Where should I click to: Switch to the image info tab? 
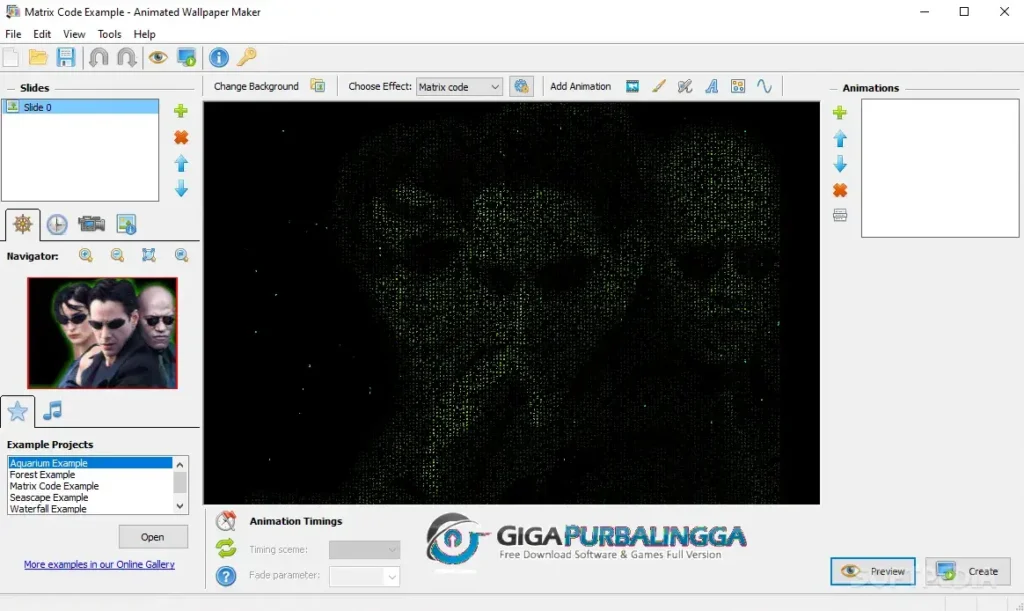126,225
